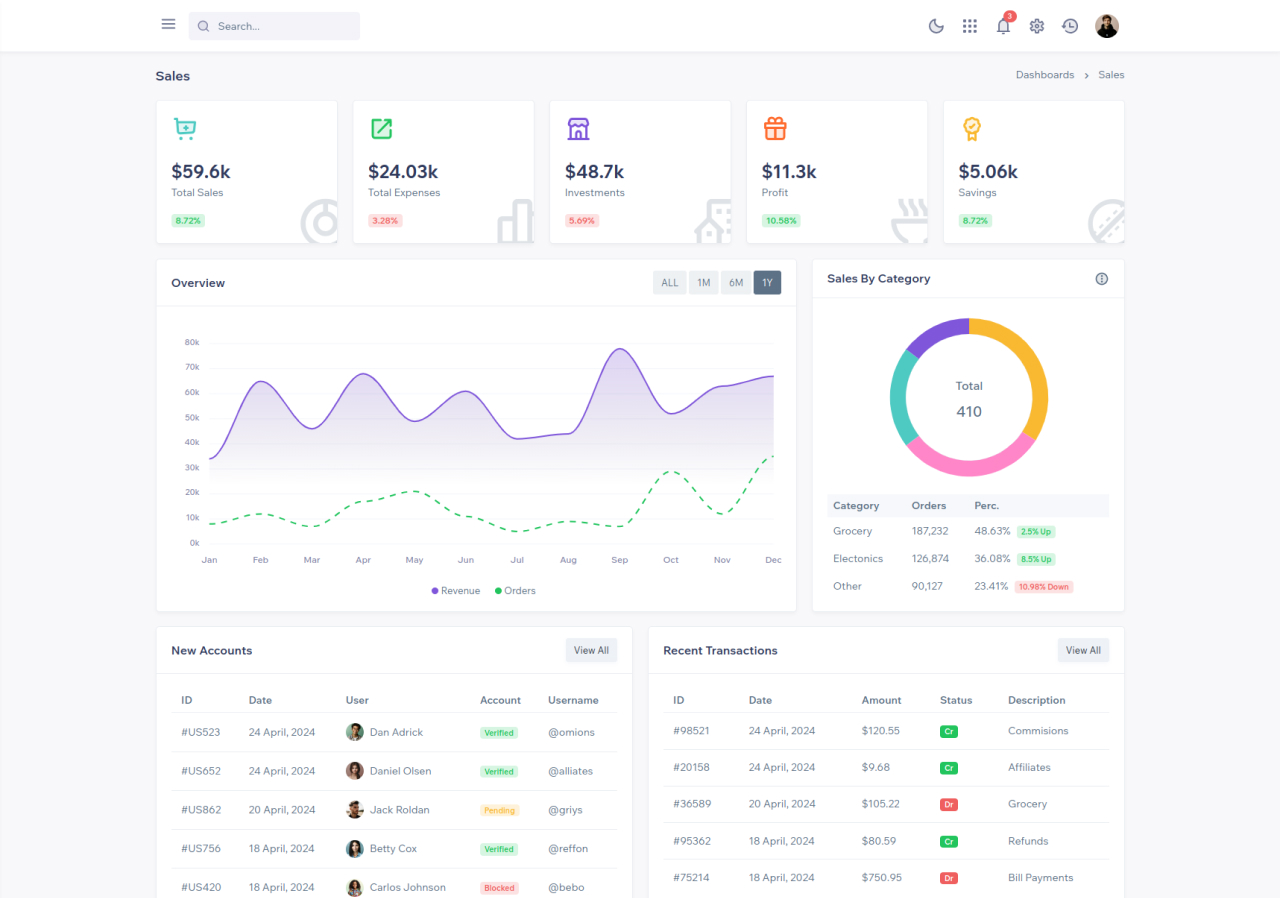1280x898 pixels.
Task: Click the 3.28% badge under Total Expenses
Action: [x=385, y=221]
